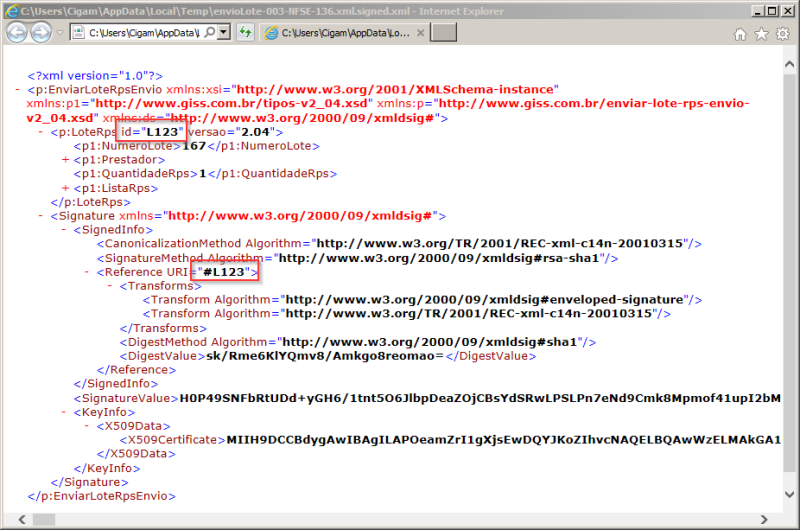Click the closing /SignedInfo tag

click(116, 384)
